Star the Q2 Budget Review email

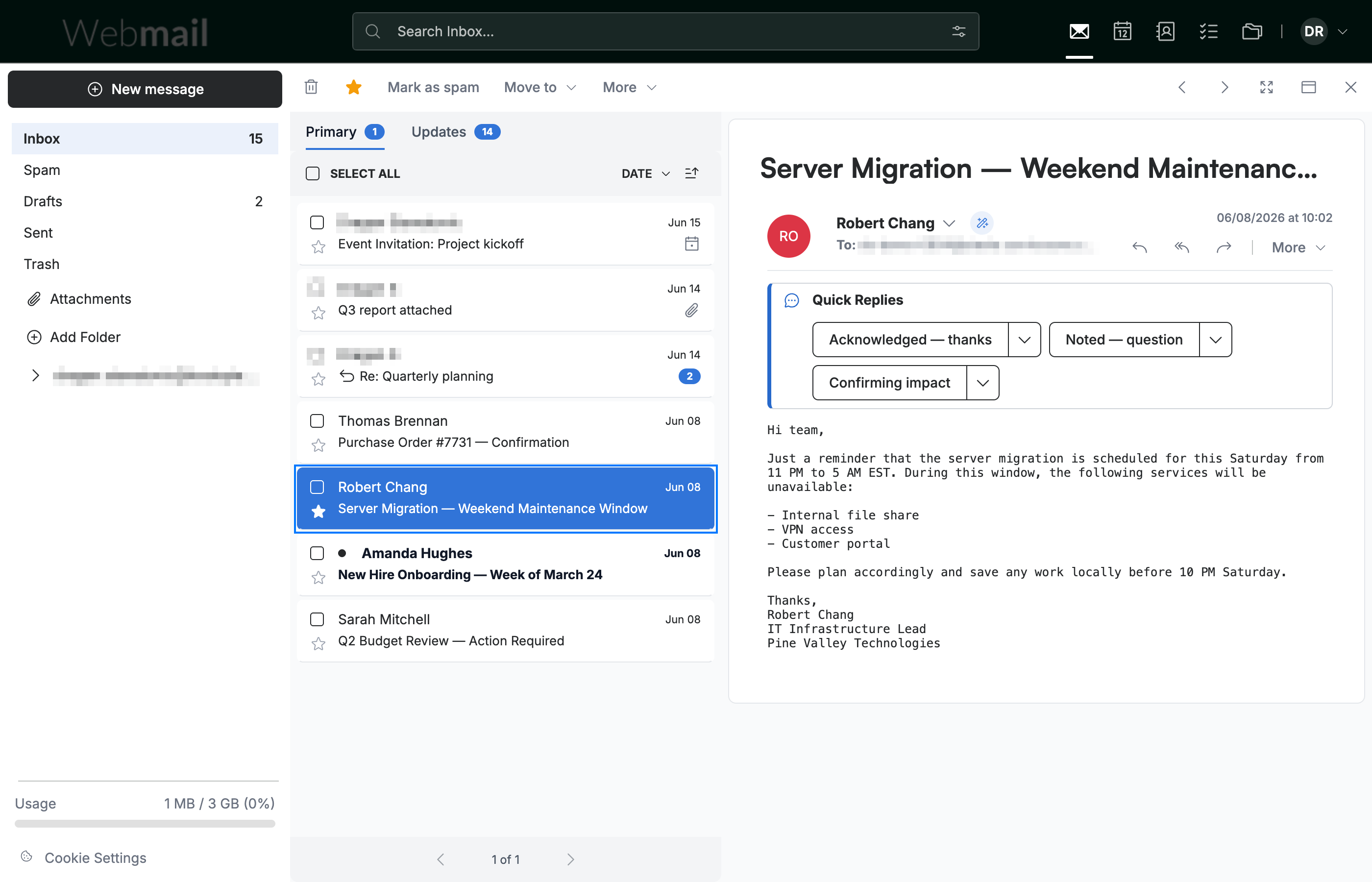318,644
